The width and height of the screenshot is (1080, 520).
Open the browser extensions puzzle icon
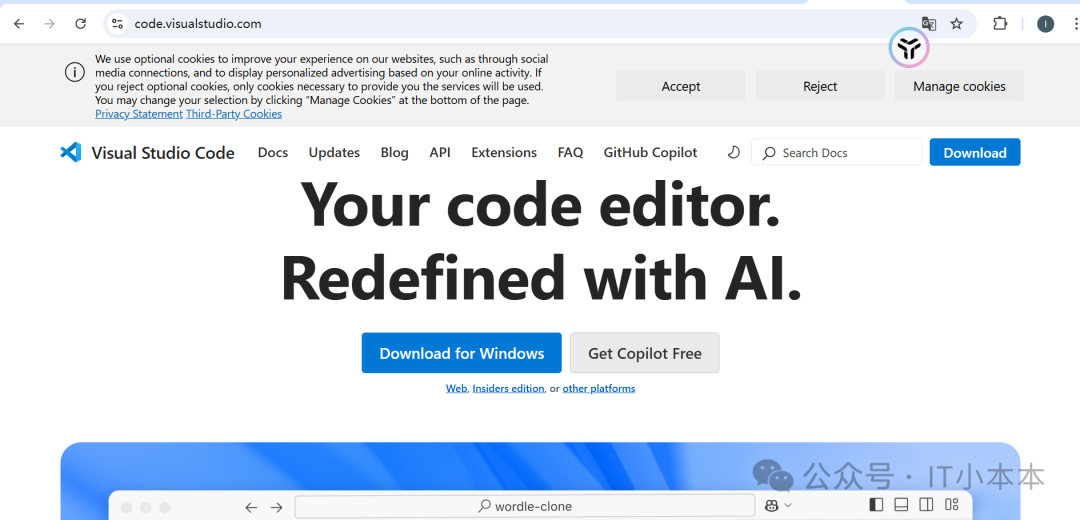pyautogui.click(x=1000, y=24)
